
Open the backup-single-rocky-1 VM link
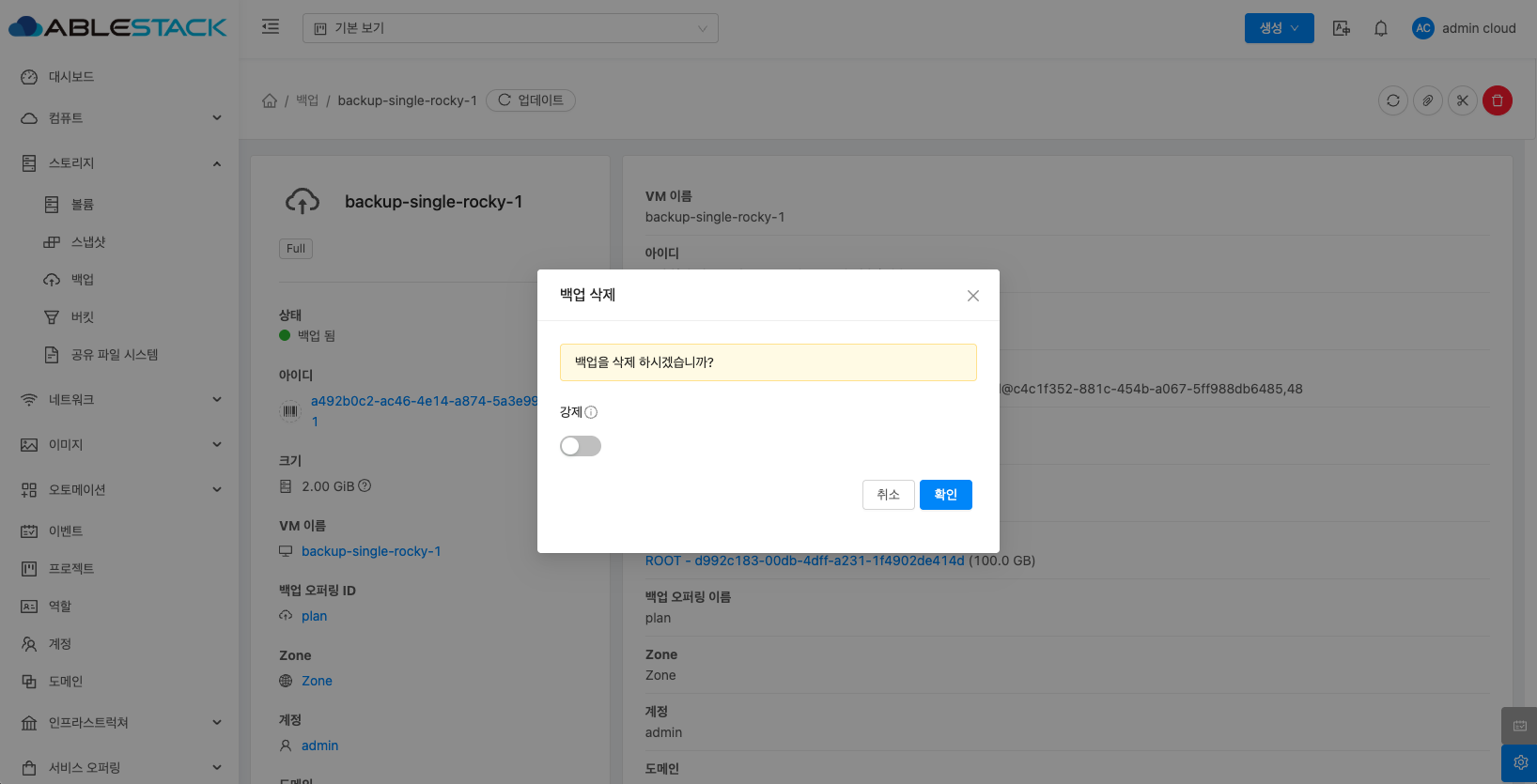(x=370, y=551)
